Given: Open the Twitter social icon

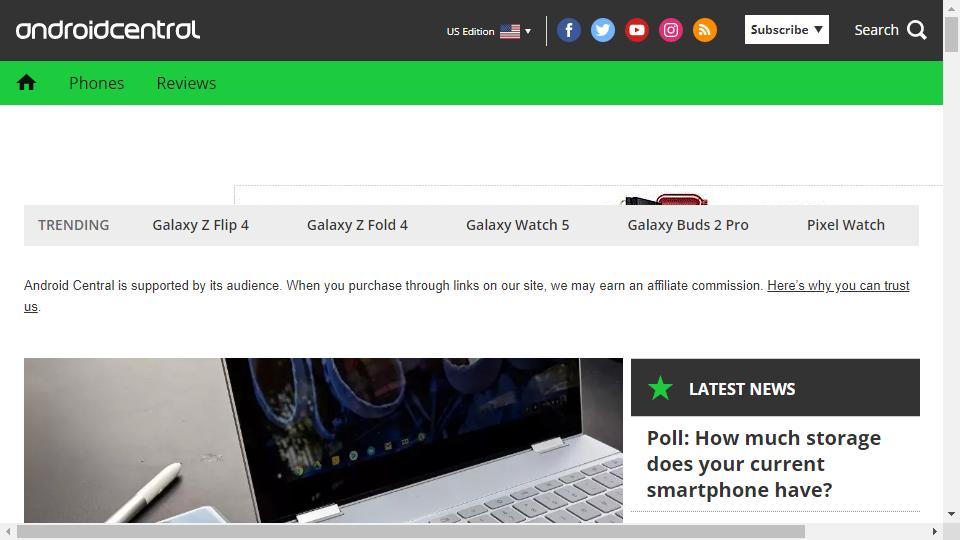Looking at the screenshot, I should pos(603,30).
